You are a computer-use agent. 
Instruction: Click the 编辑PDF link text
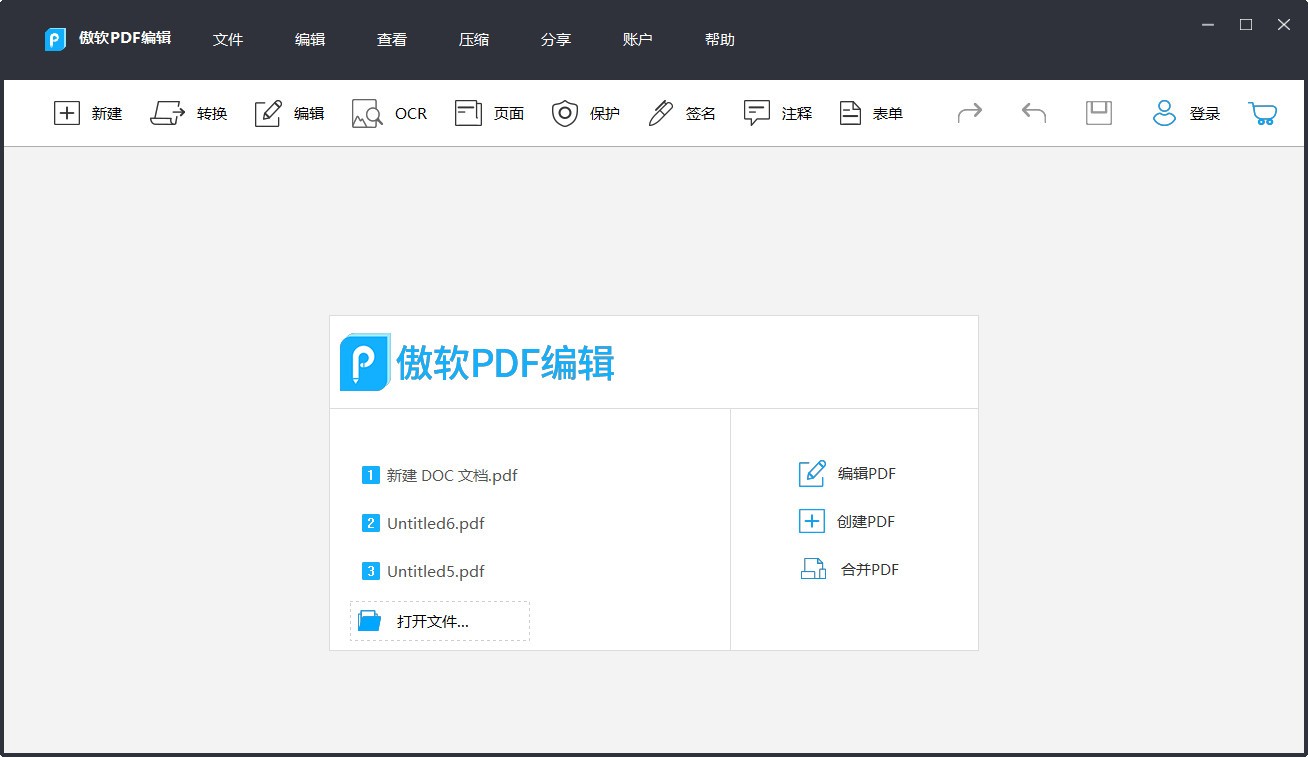click(867, 474)
